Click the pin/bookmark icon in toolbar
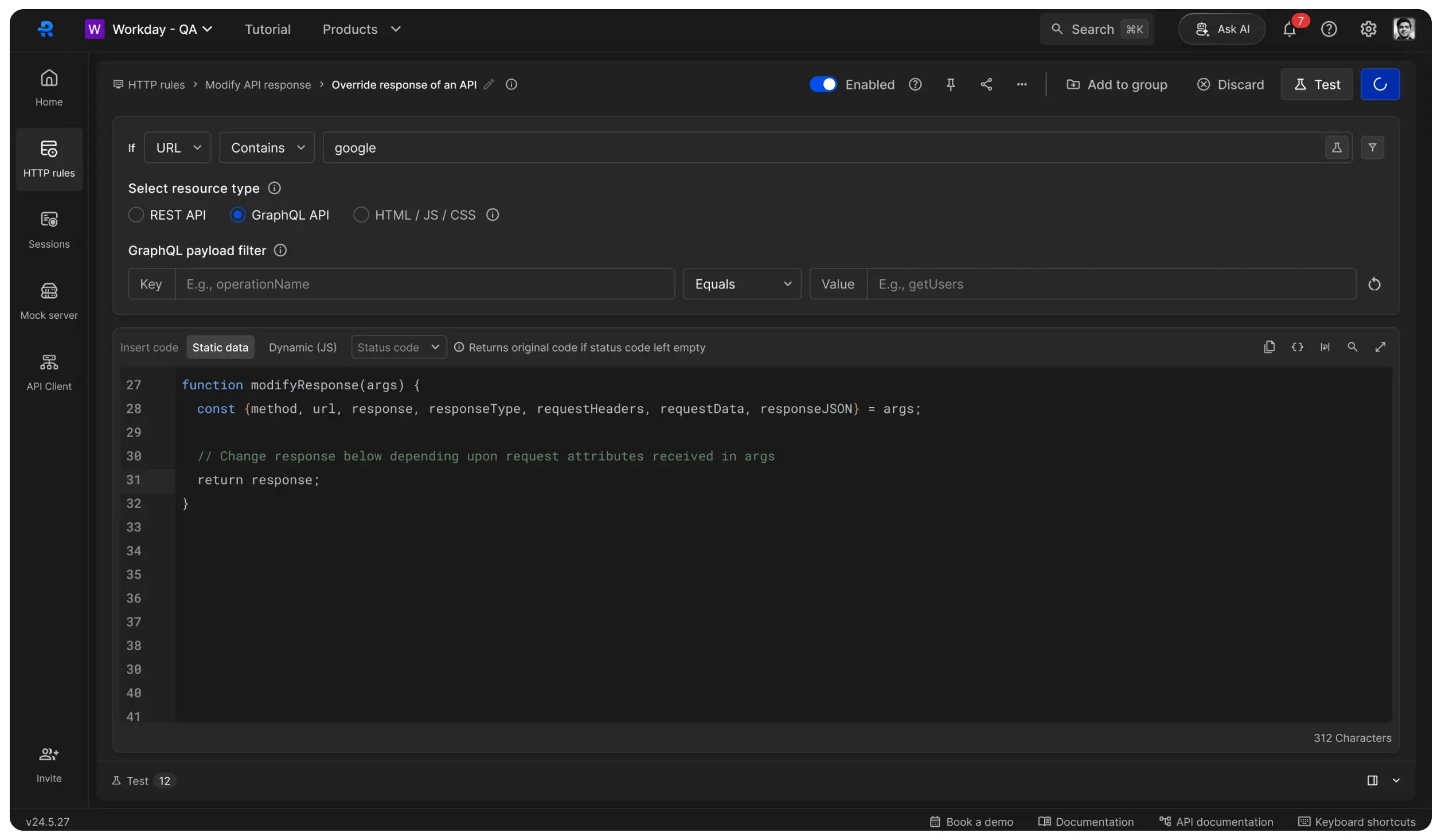 point(951,84)
